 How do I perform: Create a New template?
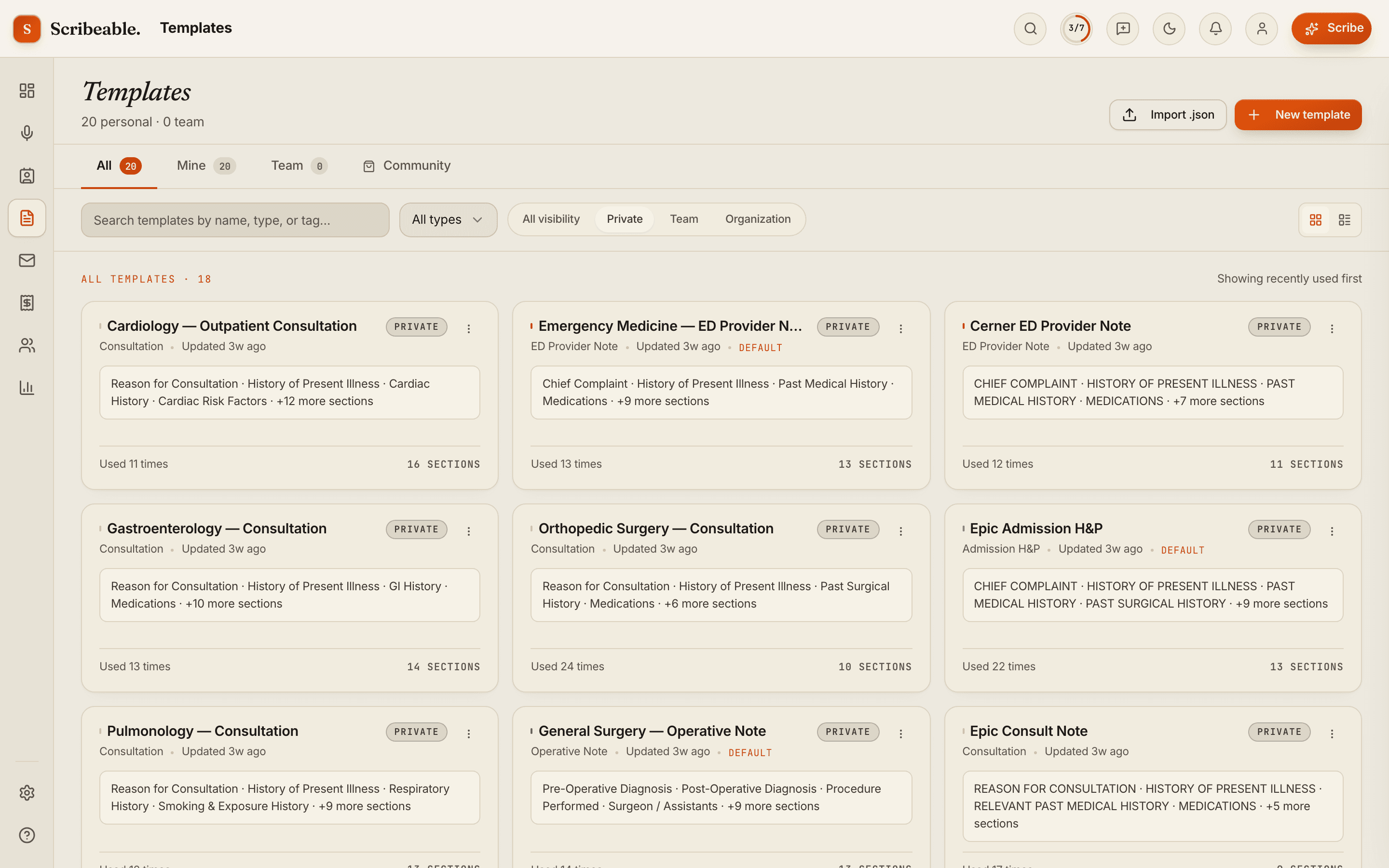click(1298, 115)
